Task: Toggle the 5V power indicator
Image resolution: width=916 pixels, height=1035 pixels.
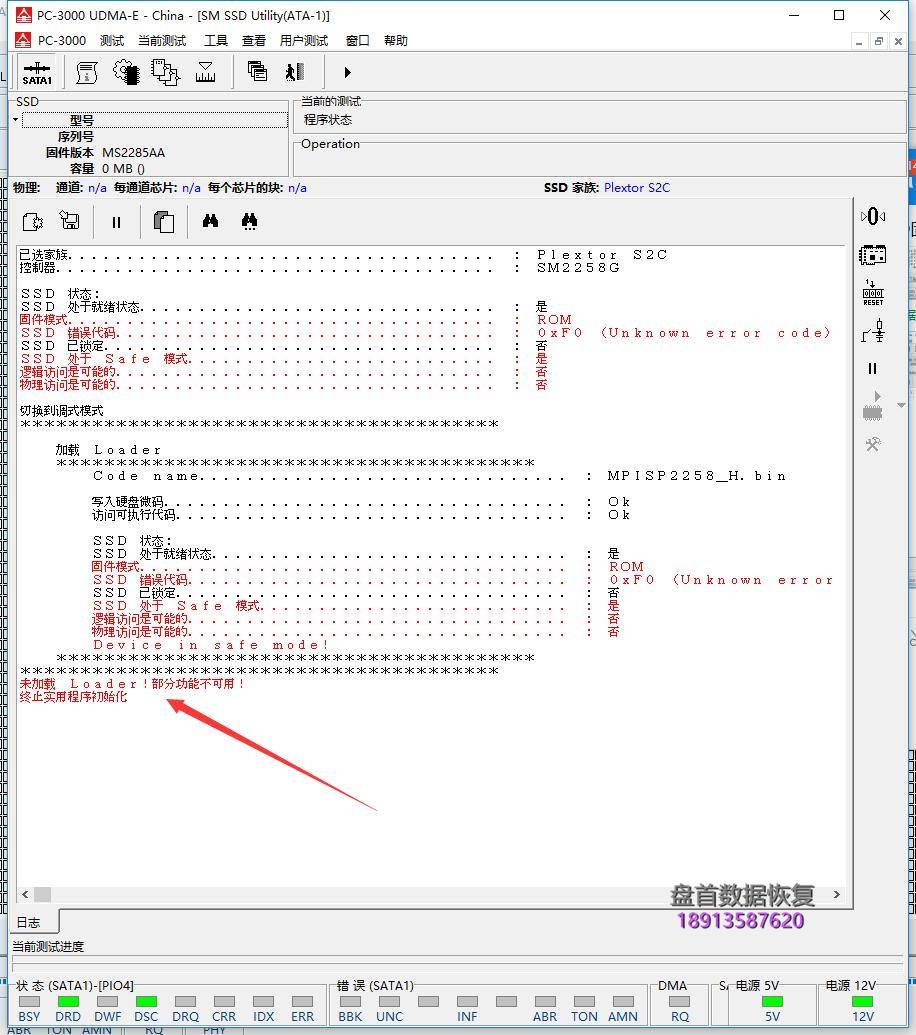Action: 772,1001
